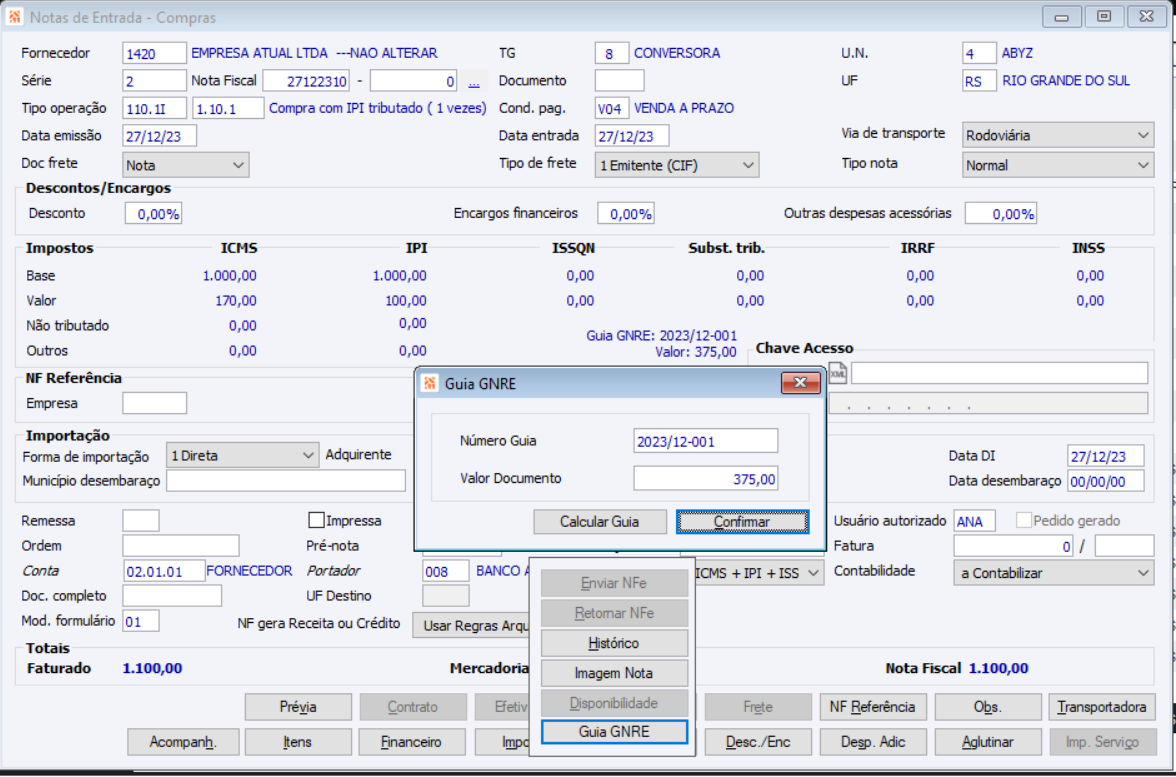1176x777 pixels.
Task: Select Histórico in the popup menu
Action: pos(614,643)
